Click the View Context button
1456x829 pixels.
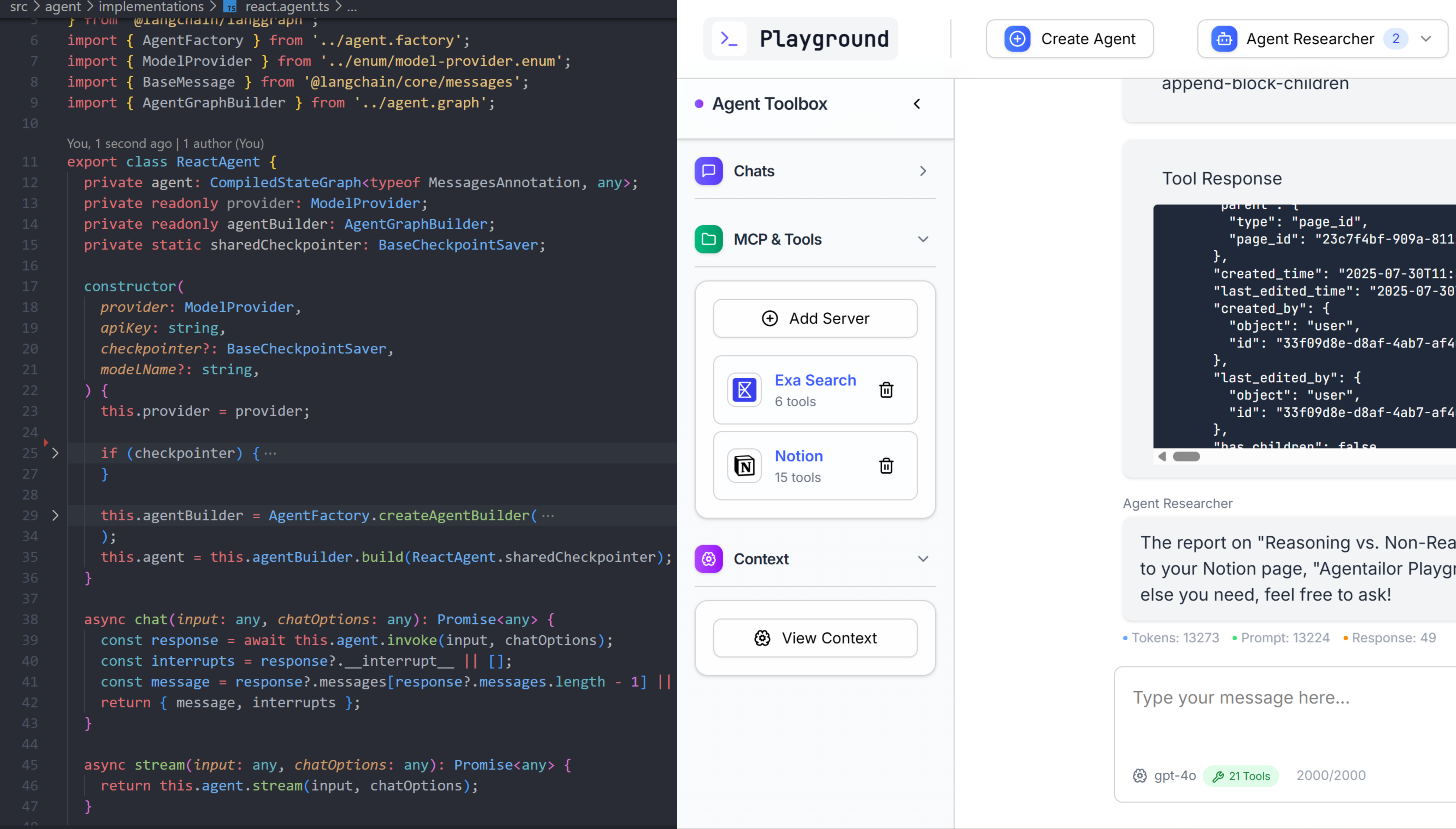coord(815,638)
